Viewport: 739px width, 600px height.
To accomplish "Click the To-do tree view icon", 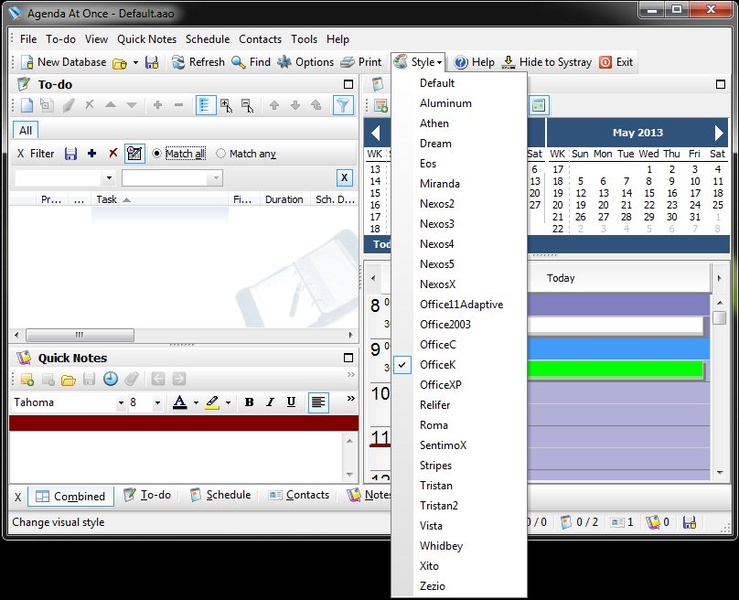I will [x=205, y=105].
